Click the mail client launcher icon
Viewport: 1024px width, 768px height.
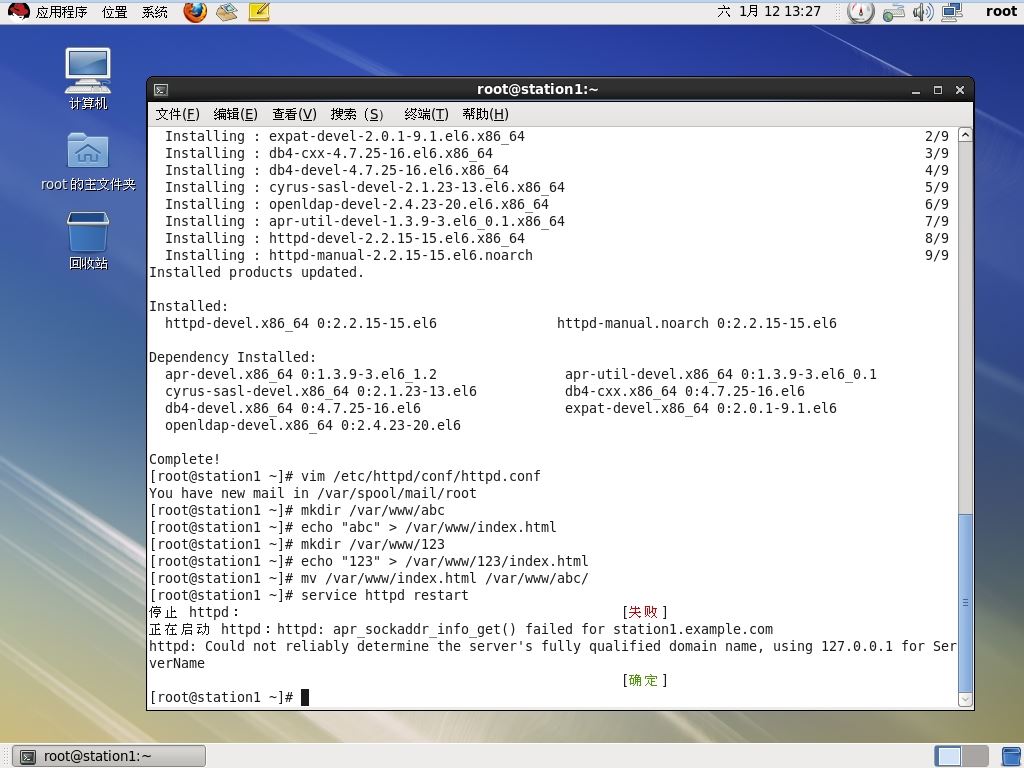pos(227,12)
